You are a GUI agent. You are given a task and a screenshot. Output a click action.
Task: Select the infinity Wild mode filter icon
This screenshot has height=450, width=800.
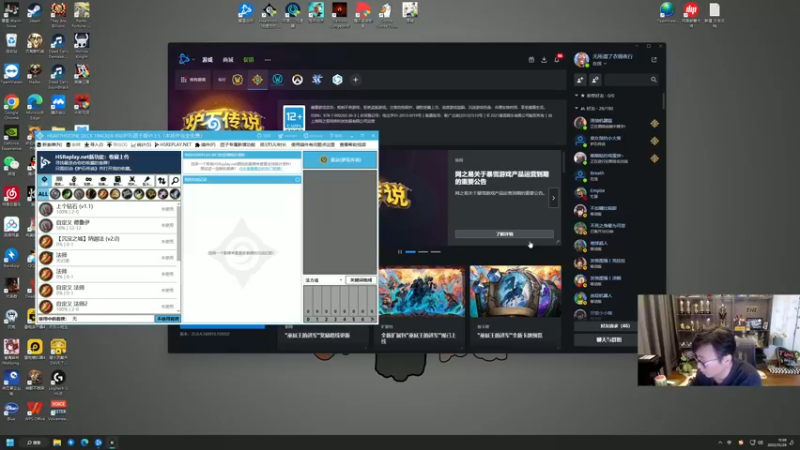tap(88, 181)
